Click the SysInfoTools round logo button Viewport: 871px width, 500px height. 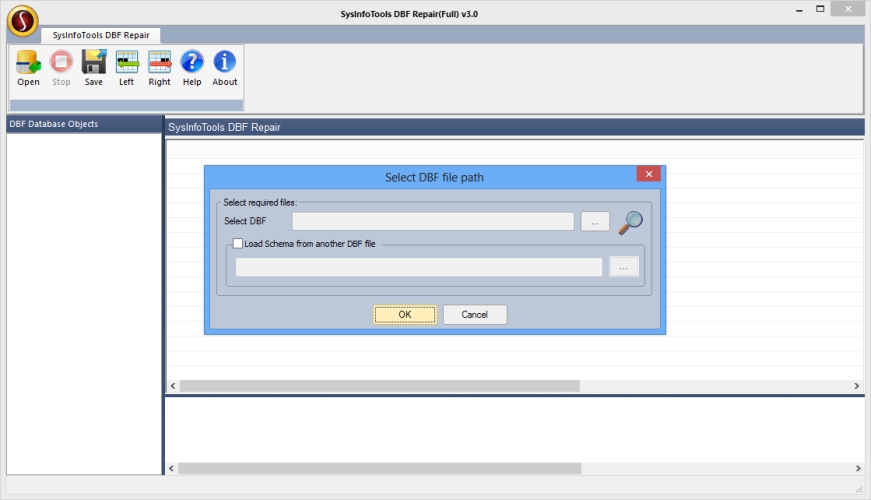pyautogui.click(x=22, y=21)
